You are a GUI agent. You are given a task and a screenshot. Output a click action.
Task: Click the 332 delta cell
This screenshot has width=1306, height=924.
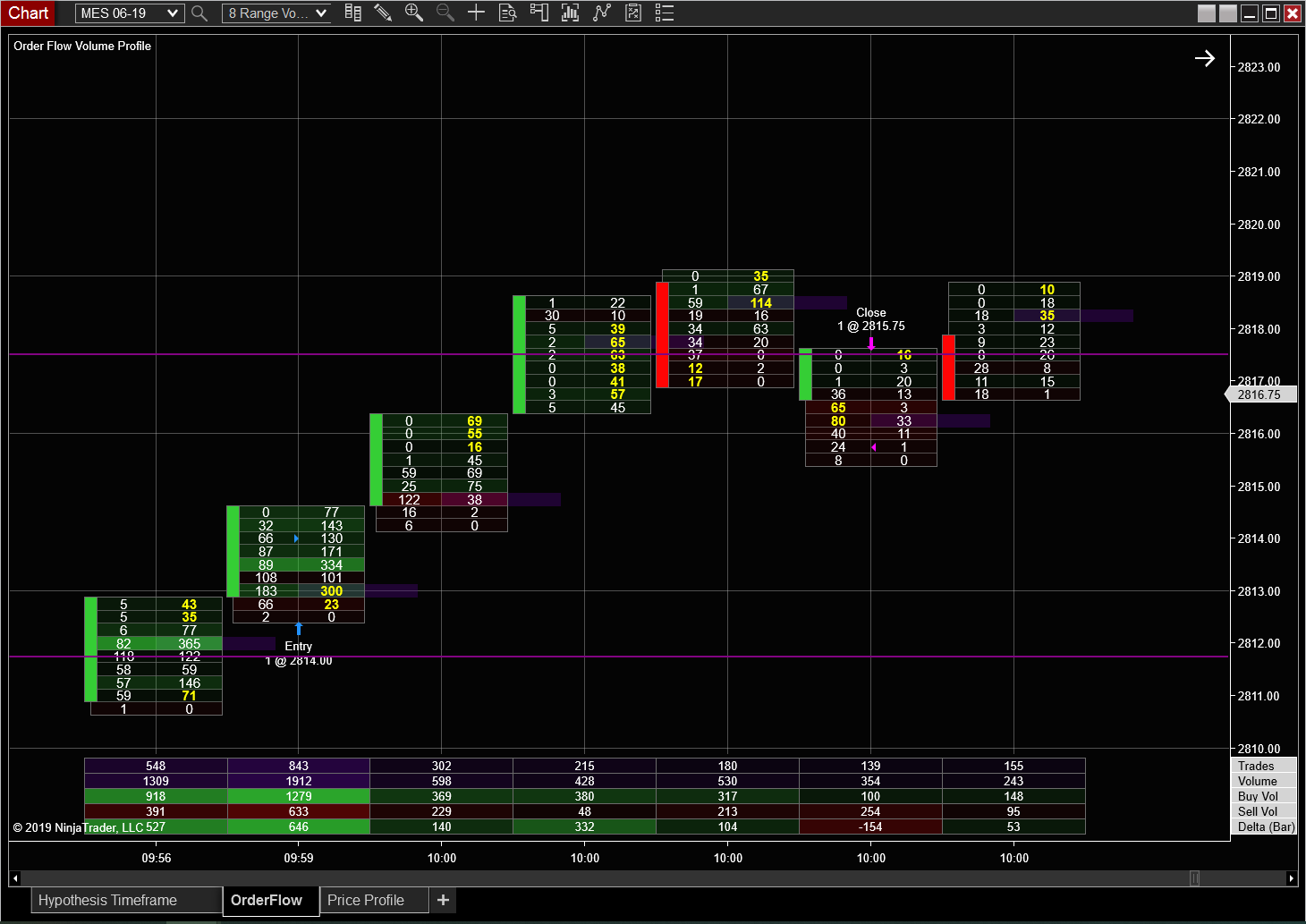coord(584,827)
